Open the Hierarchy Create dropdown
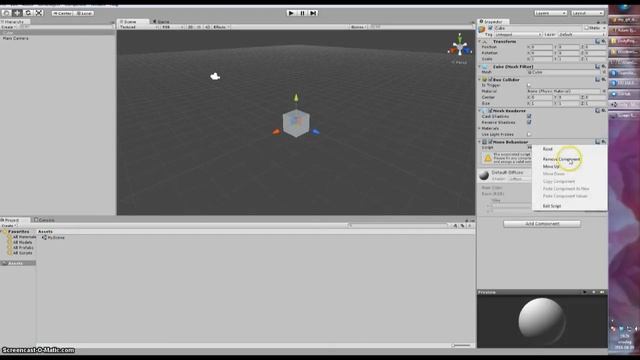Image resolution: width=640 pixels, height=360 pixels. click(x=8, y=27)
